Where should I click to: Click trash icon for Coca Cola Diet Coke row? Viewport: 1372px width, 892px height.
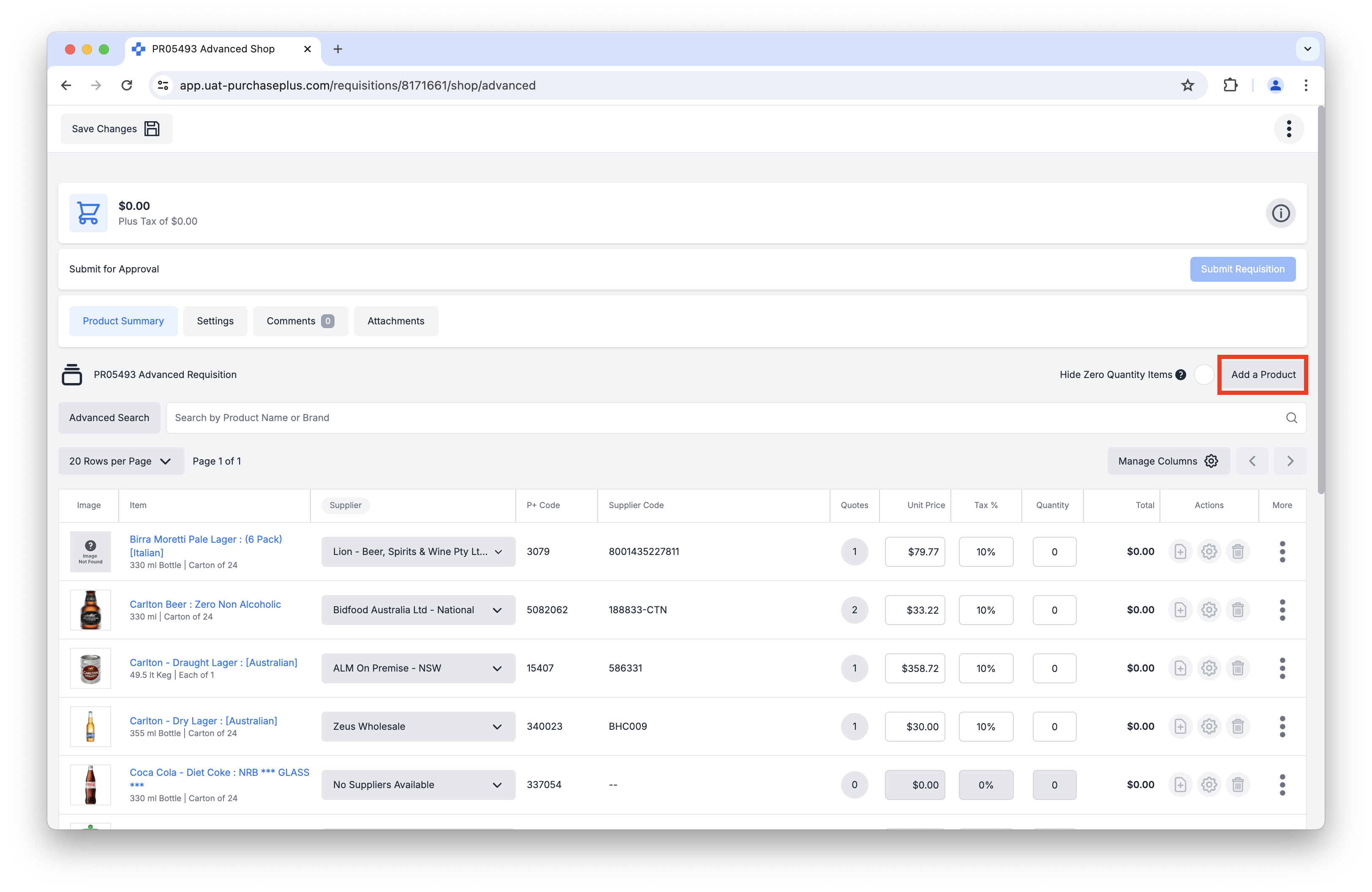click(x=1238, y=784)
